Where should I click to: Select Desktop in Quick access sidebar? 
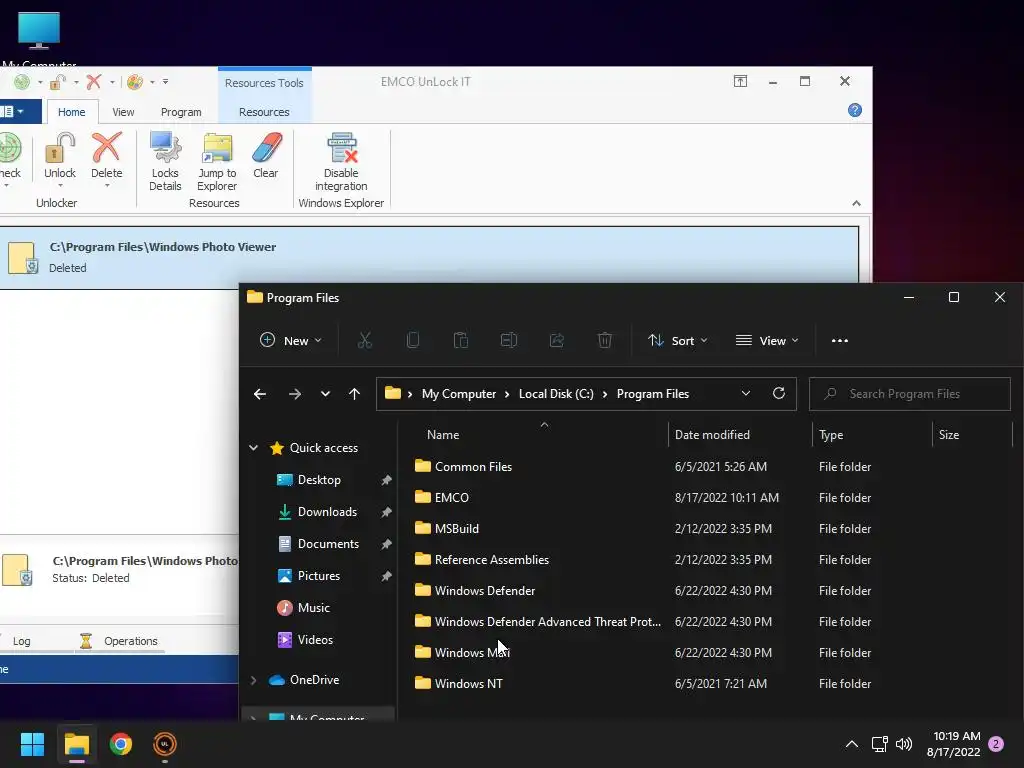click(x=319, y=480)
